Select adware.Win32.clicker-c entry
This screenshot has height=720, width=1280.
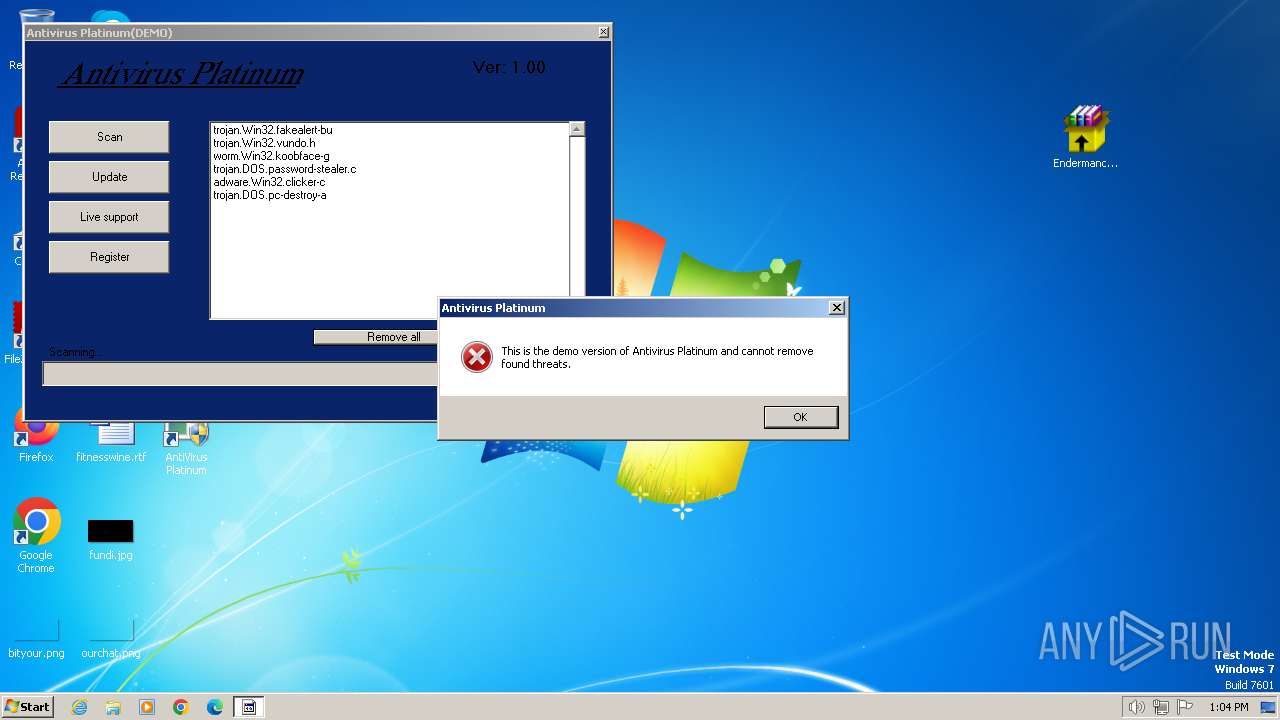tap(269, 182)
